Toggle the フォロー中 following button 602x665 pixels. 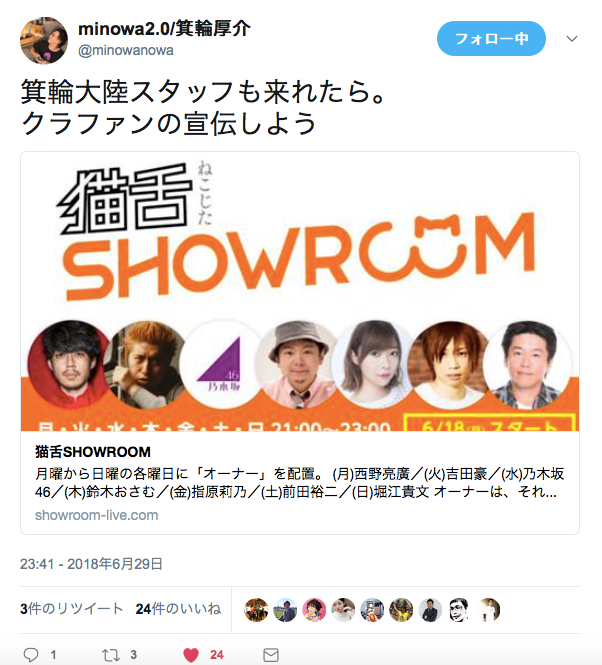[491, 39]
